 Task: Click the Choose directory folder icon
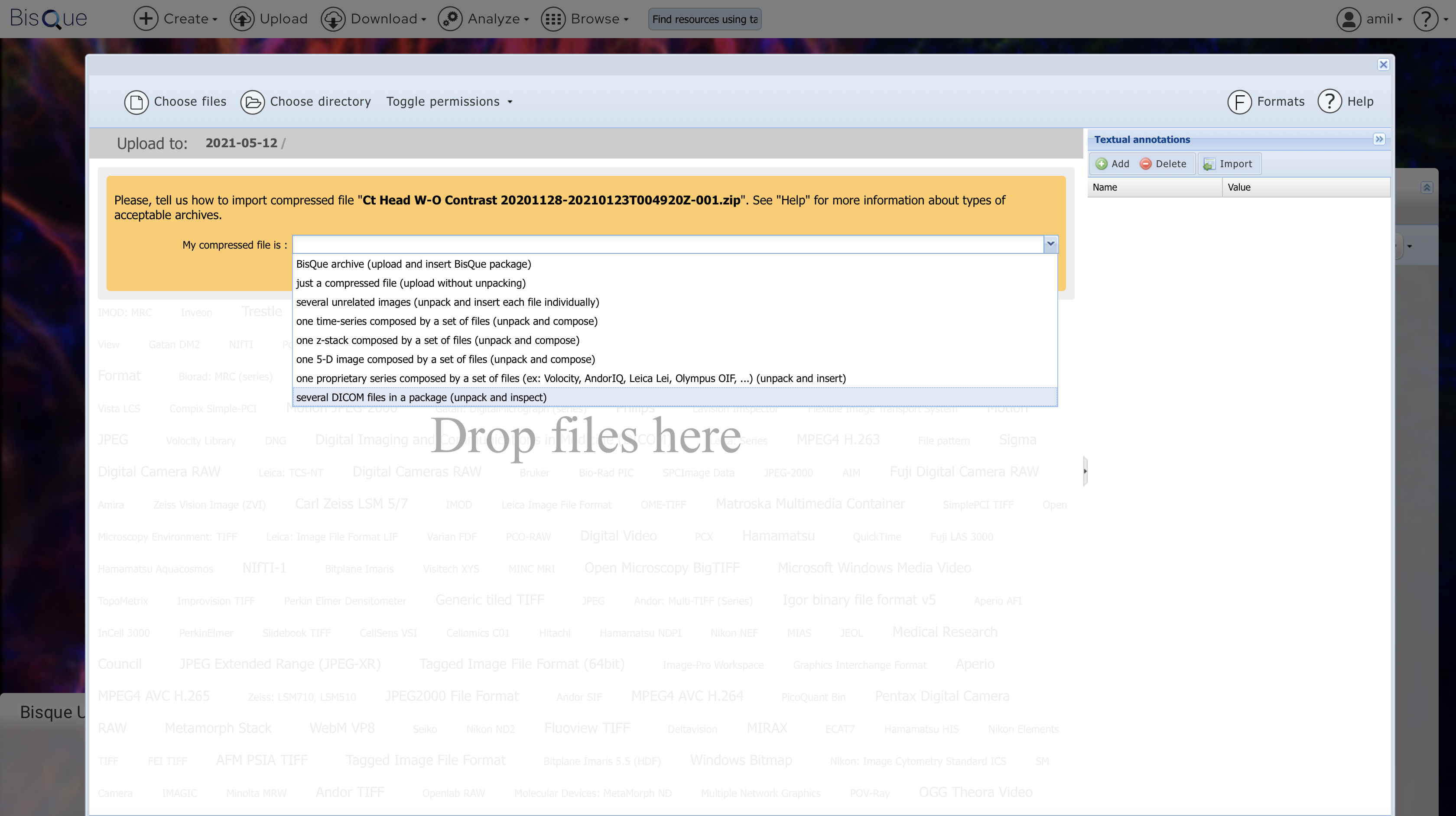point(252,102)
